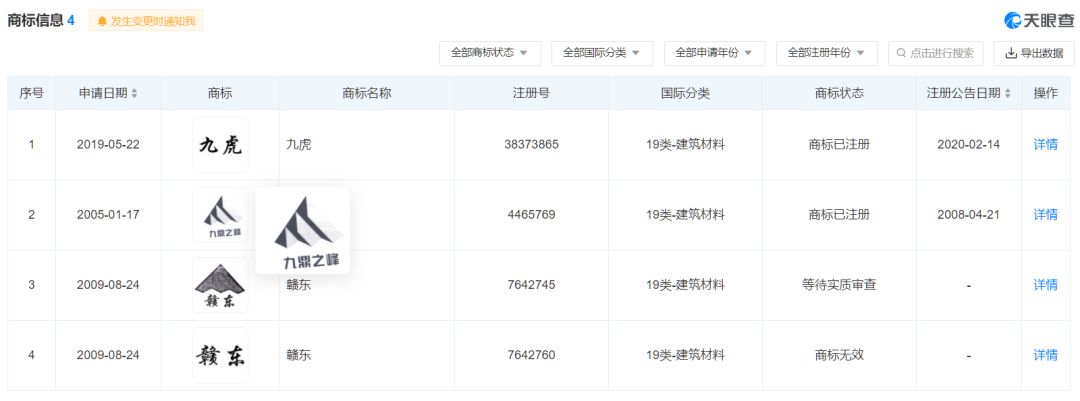Expand the 全部注册年份 filter
Image resolution: width=1080 pixels, height=401 pixels.
pyautogui.click(x=826, y=53)
